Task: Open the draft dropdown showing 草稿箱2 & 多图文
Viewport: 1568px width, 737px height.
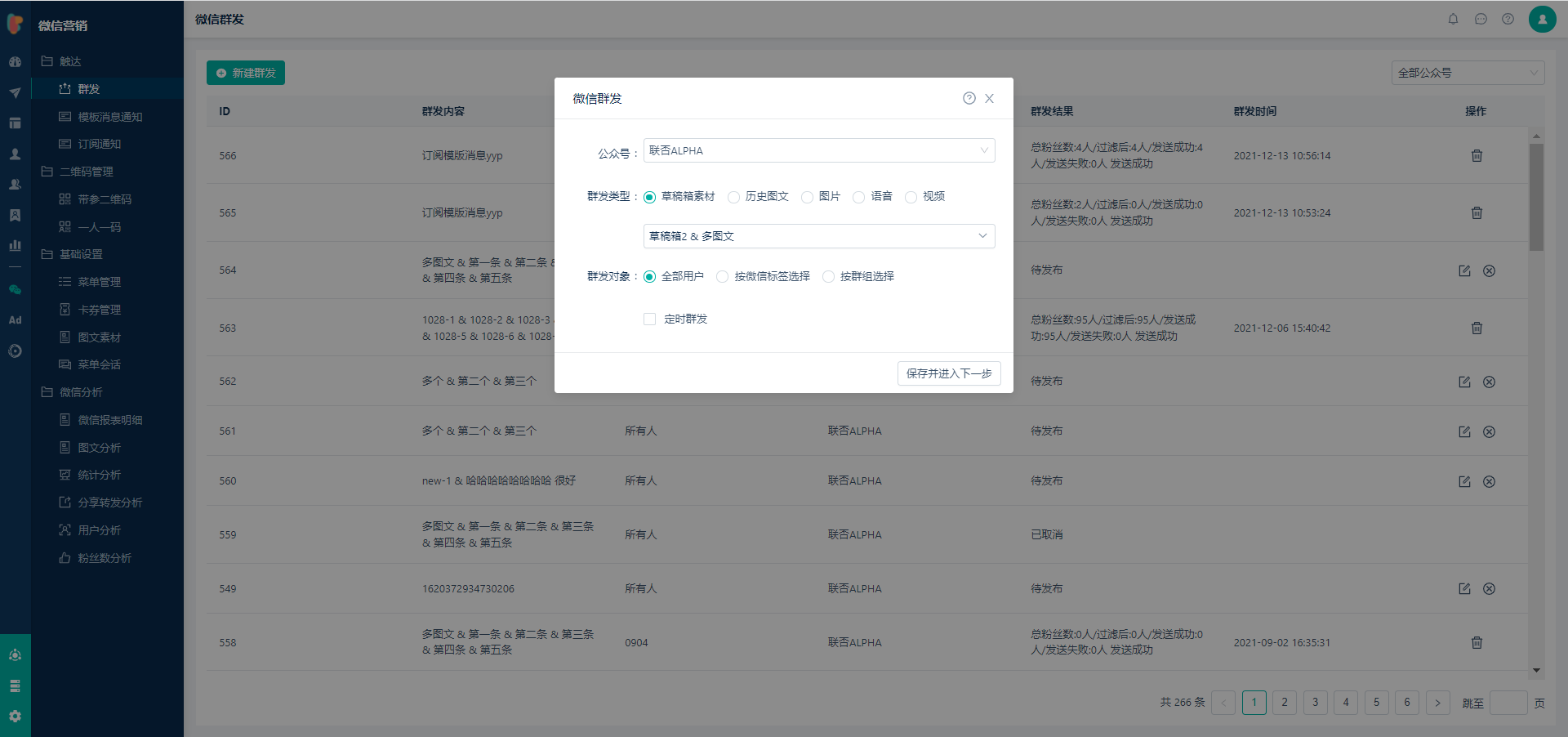Action: (x=819, y=236)
